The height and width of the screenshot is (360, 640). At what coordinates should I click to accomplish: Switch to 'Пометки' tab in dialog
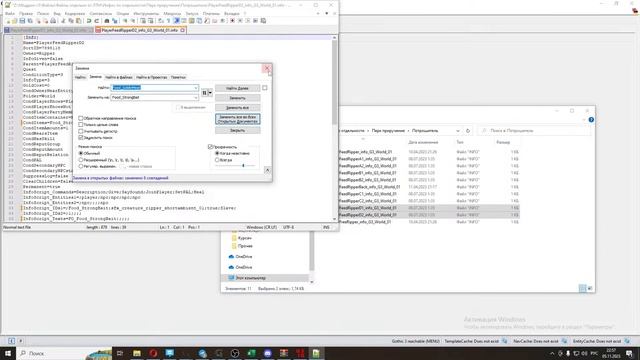pos(178,77)
